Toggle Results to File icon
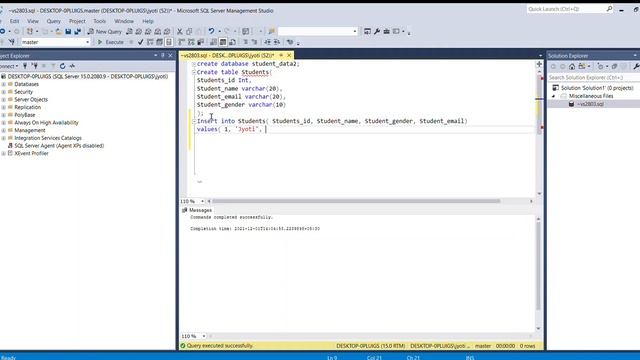Viewport: 640px width, 360px height. click(232, 42)
